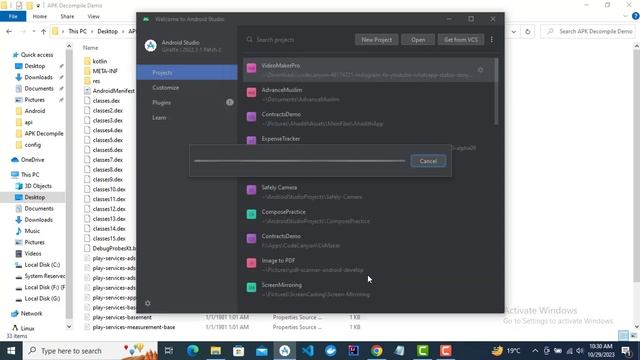Click the VideoMakerPro project gear icon
This screenshot has height=360, width=640.
coord(480,70)
